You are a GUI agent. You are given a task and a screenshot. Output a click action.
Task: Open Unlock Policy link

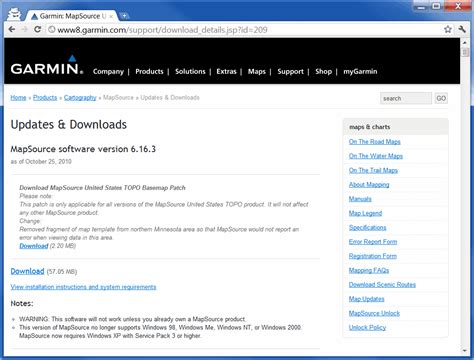pyautogui.click(x=367, y=327)
